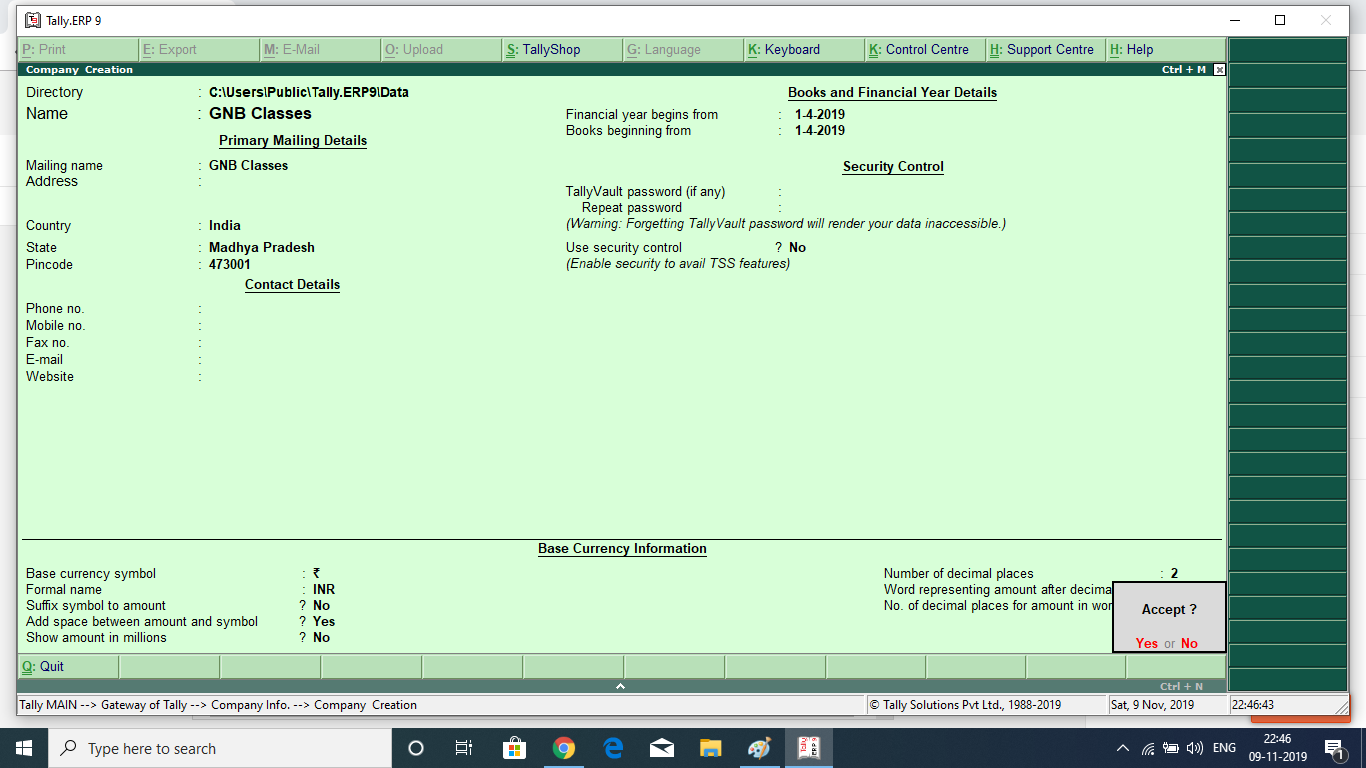The image size is (1366, 768).
Task: Toggle Add space between amount and symbol
Action: [324, 621]
